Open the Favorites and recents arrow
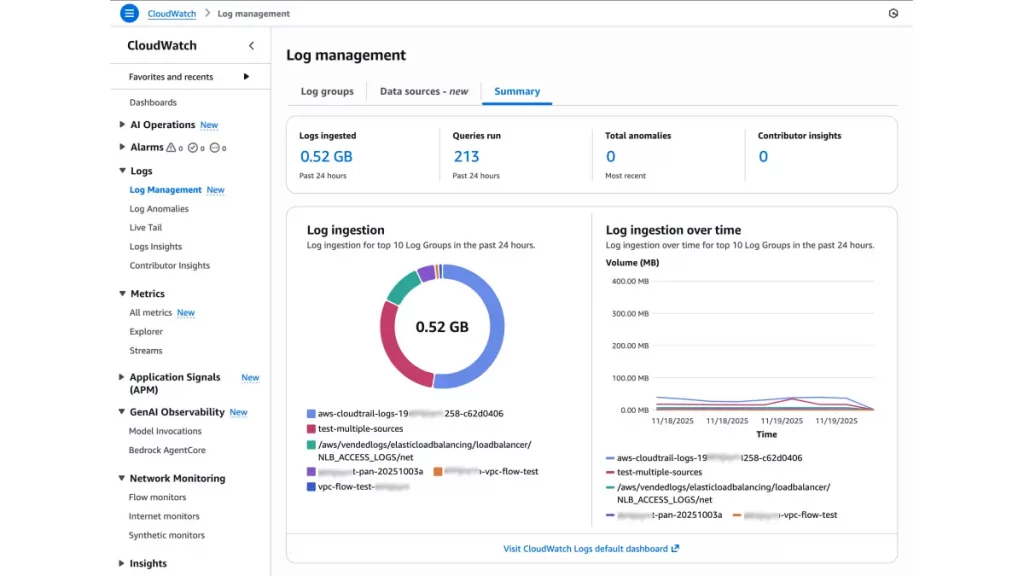 tap(246, 77)
